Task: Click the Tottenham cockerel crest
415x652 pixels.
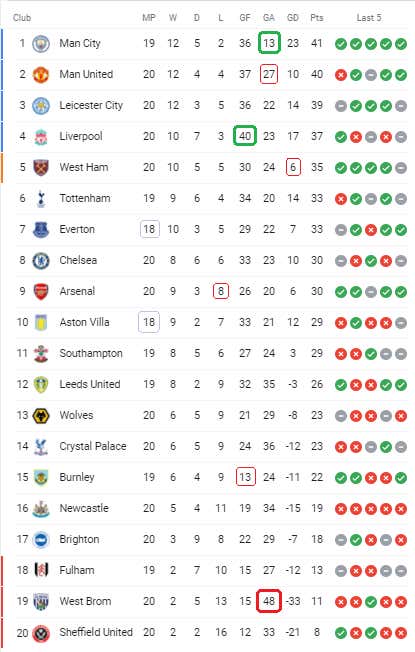Action: pyautogui.click(x=41, y=199)
